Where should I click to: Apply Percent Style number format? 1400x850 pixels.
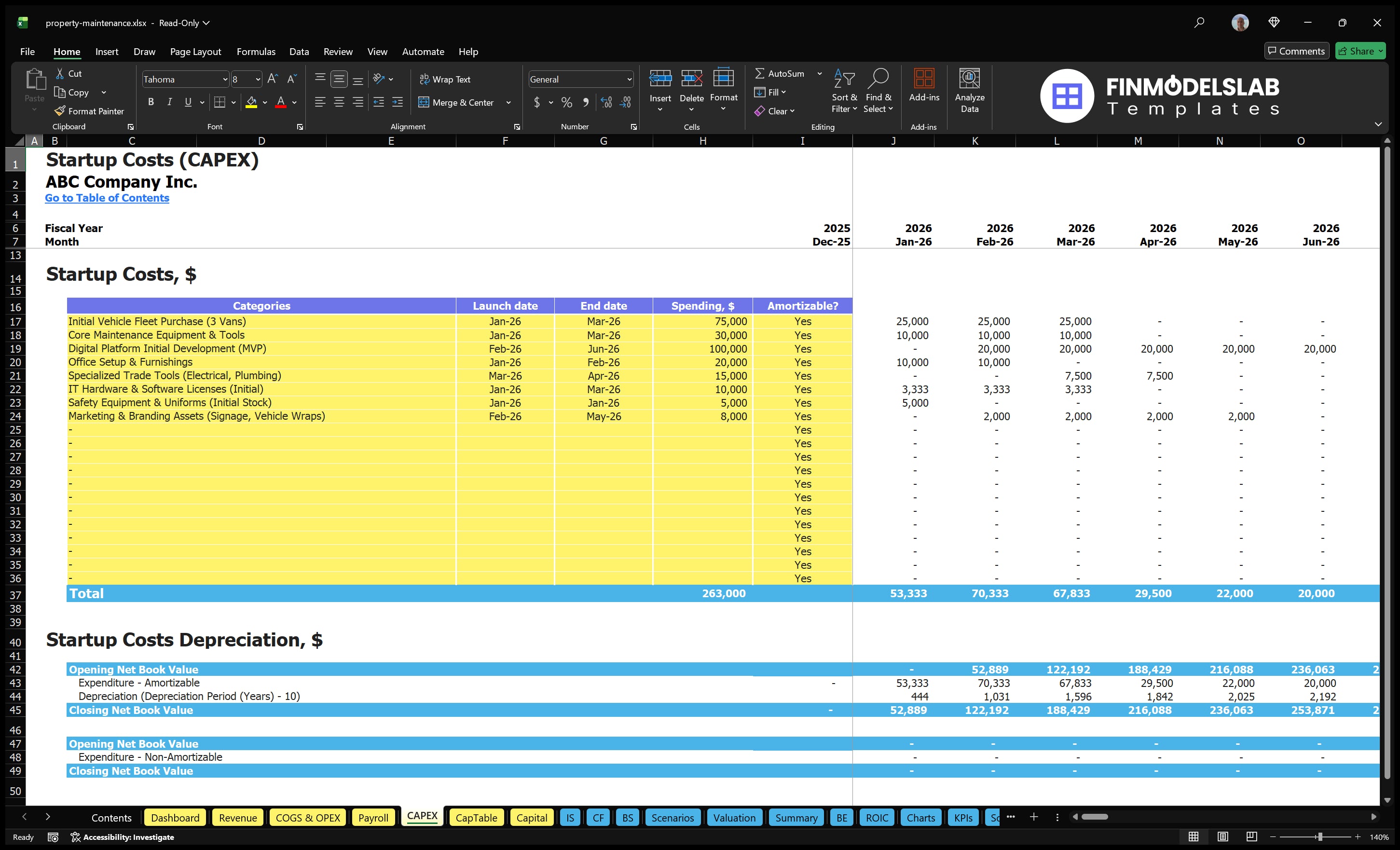click(566, 103)
